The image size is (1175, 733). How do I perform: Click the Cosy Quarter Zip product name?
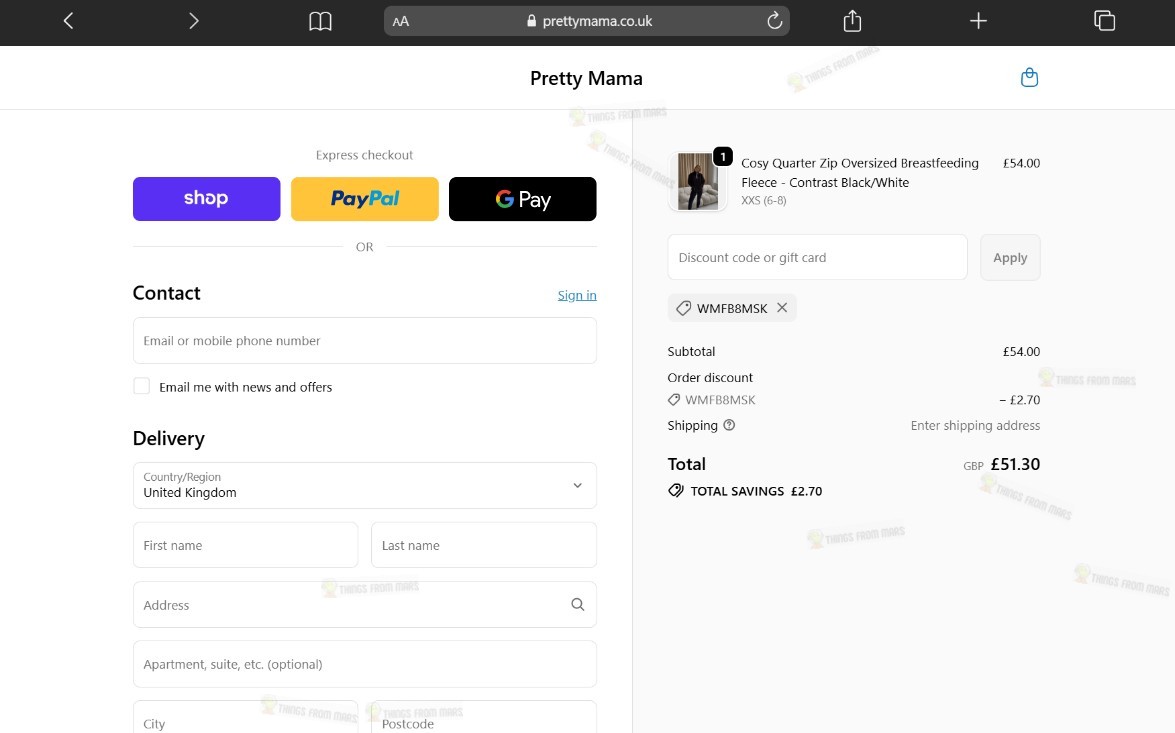click(860, 172)
